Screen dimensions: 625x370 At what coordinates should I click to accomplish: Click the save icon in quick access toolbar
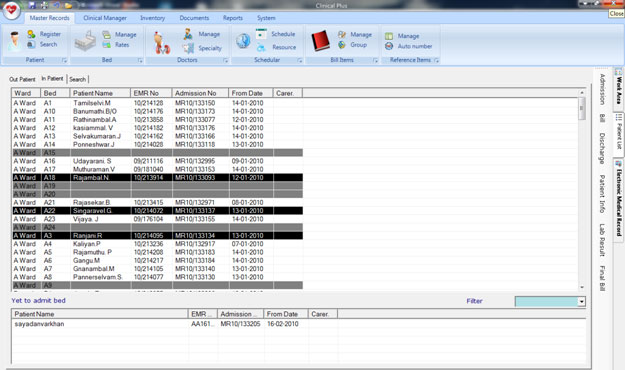32,5
